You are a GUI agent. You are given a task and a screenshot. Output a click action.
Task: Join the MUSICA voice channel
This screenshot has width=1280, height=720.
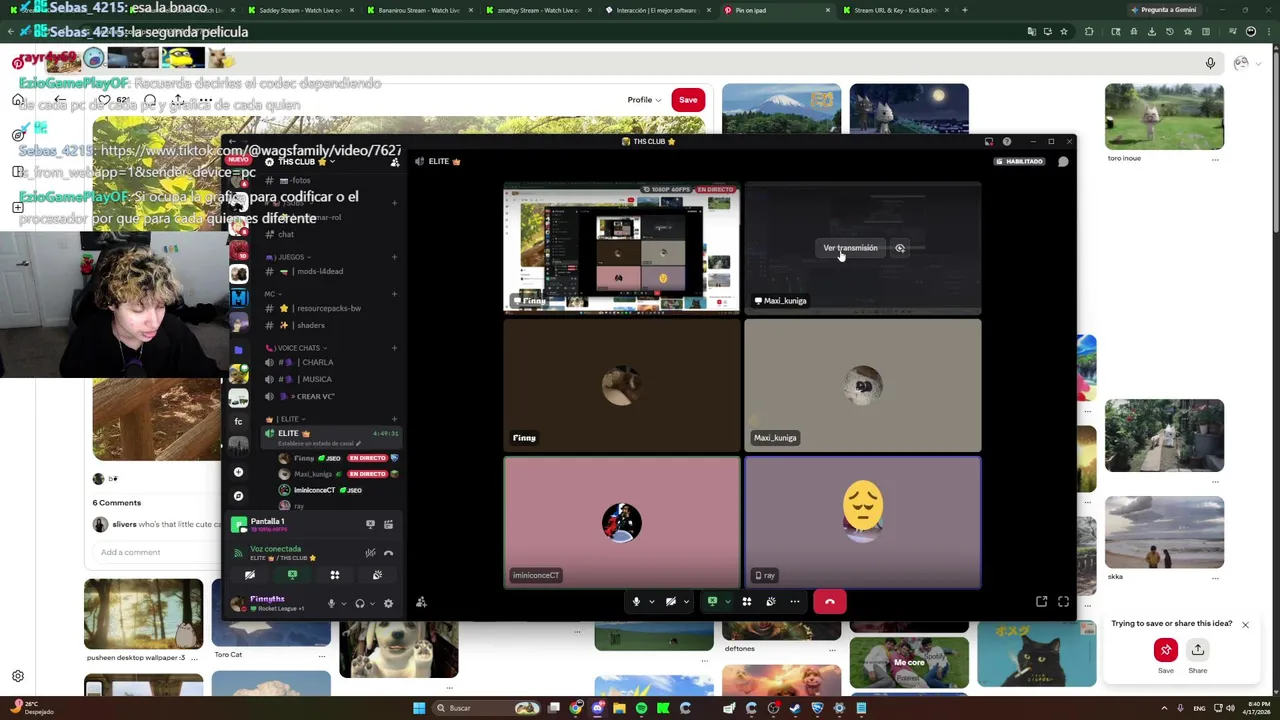point(331,379)
